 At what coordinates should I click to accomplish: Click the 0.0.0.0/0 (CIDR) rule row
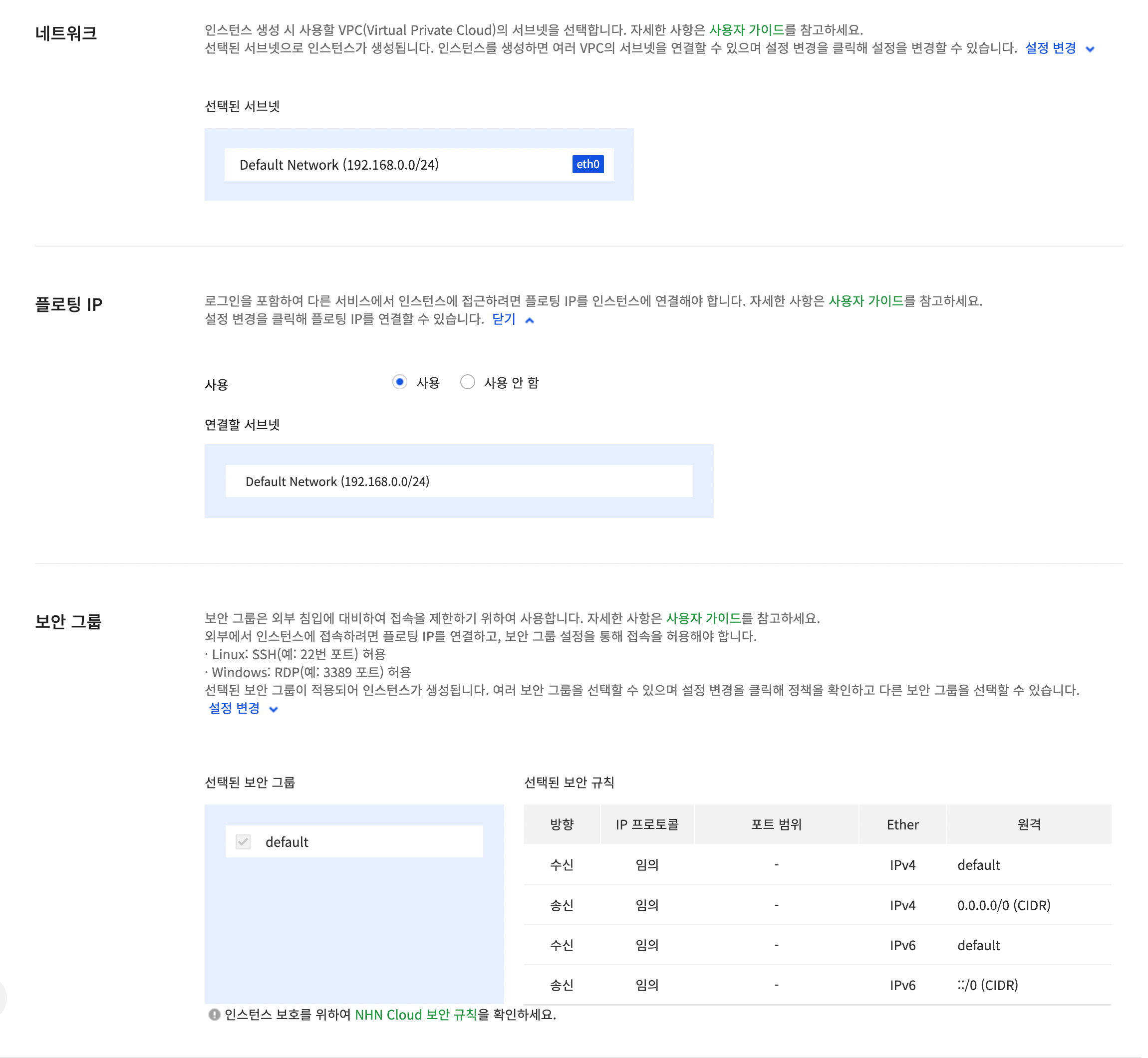(817, 905)
